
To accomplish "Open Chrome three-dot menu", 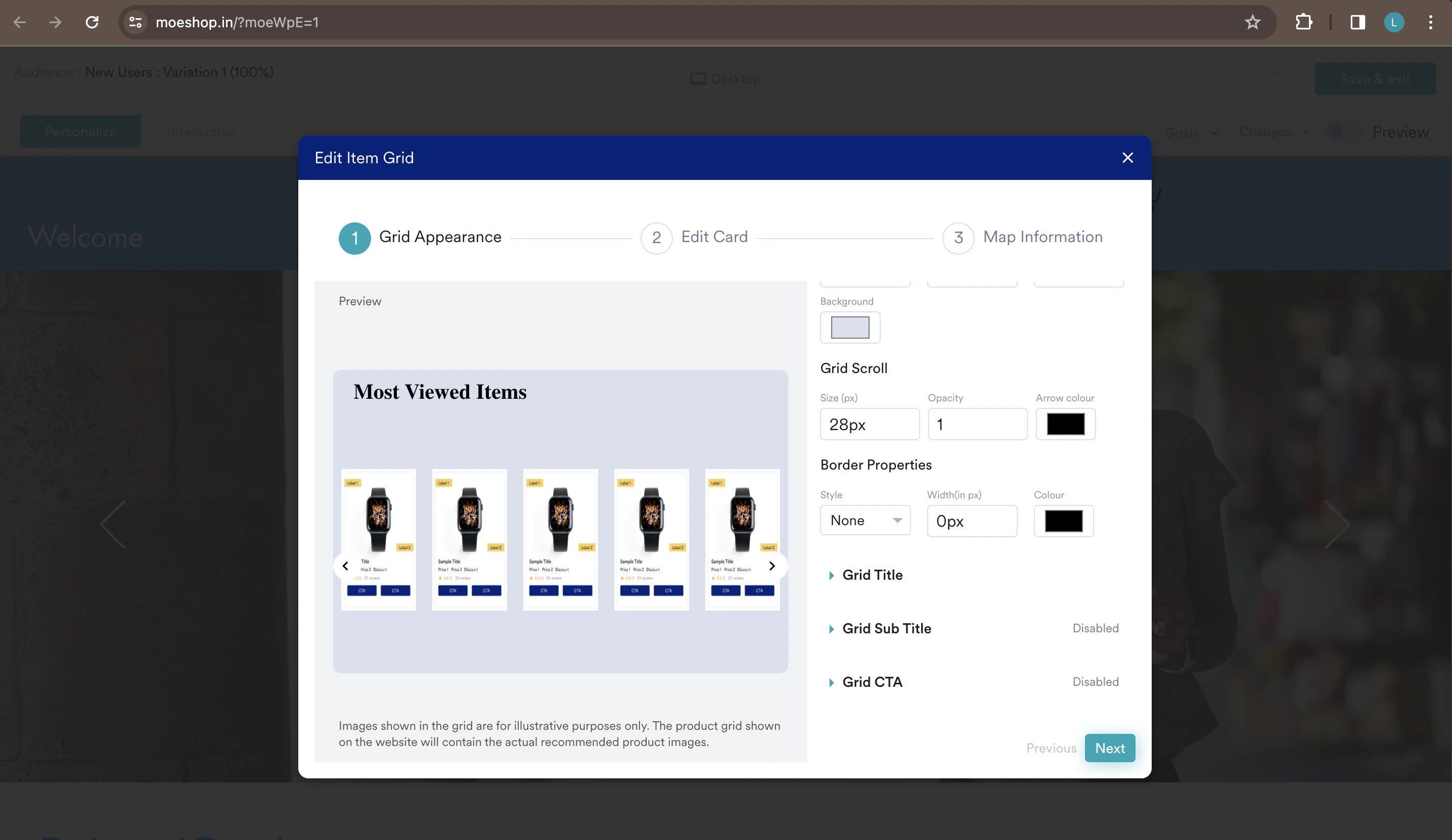I will point(1430,22).
